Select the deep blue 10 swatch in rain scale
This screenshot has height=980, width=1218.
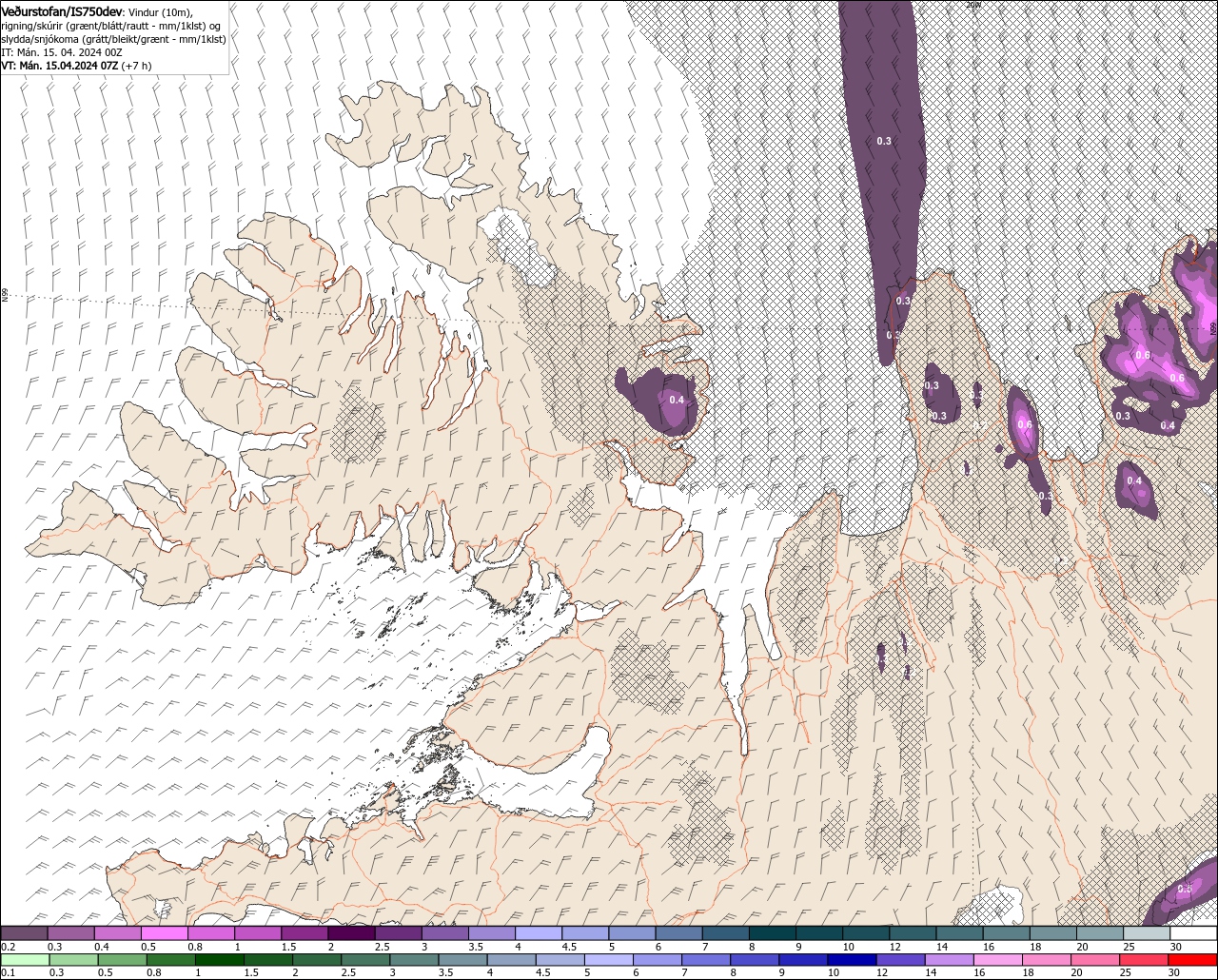852,959
